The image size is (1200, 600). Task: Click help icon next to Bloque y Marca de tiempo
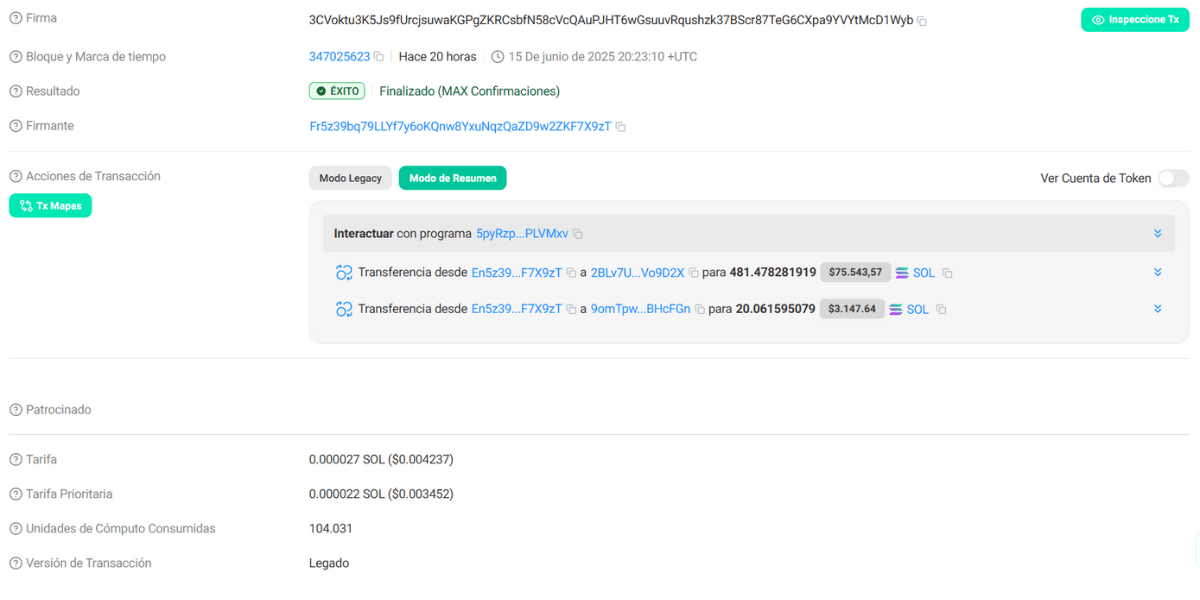[x=15, y=57]
